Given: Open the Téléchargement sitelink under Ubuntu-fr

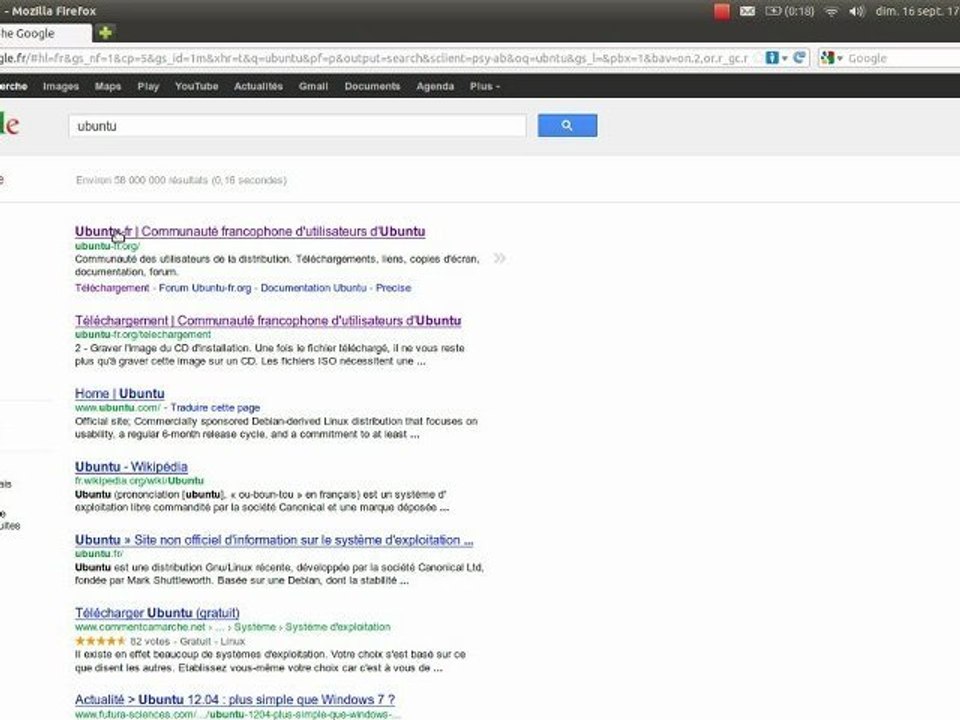Looking at the screenshot, I should [112, 288].
